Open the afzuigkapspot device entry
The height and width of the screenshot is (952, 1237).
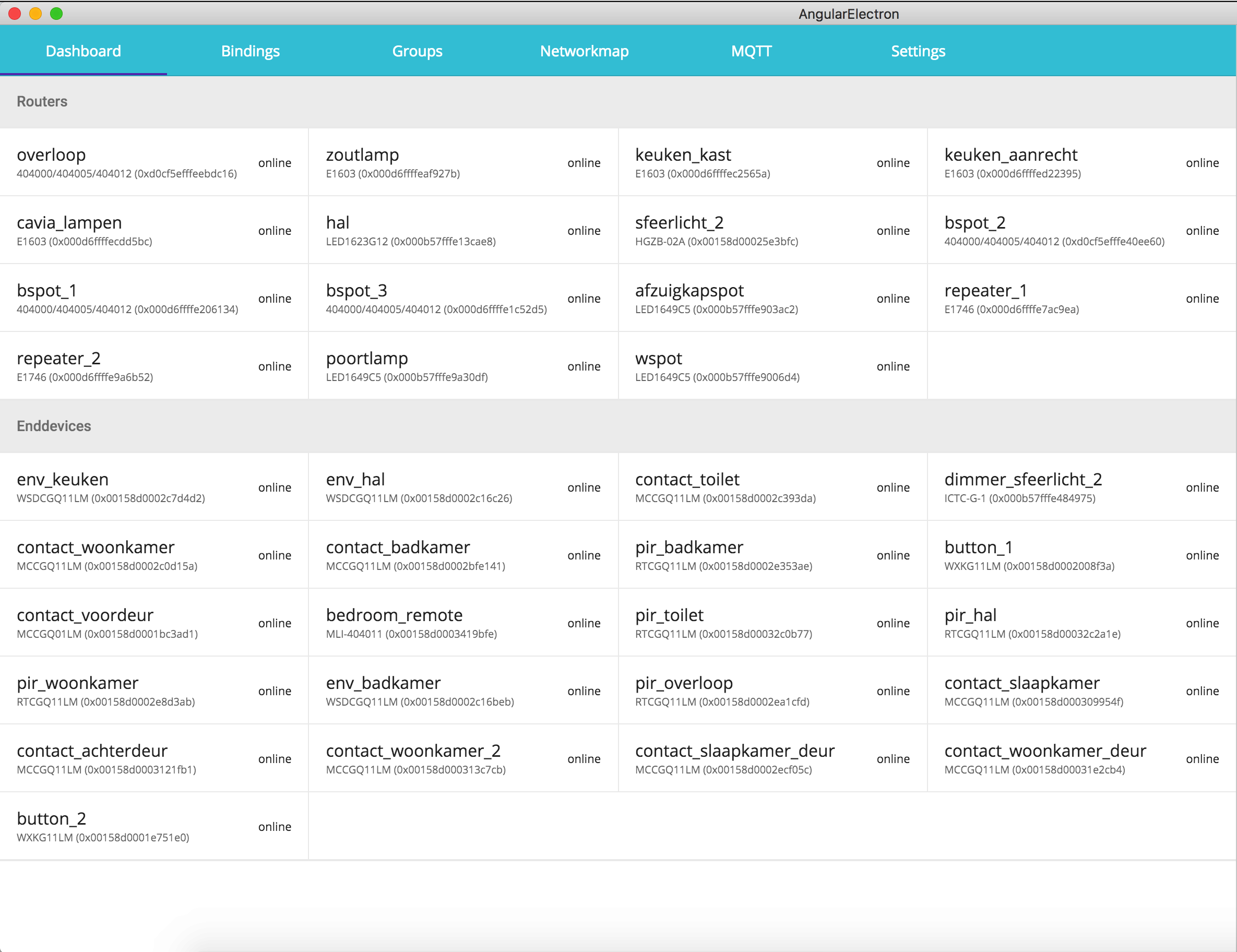click(x=772, y=299)
